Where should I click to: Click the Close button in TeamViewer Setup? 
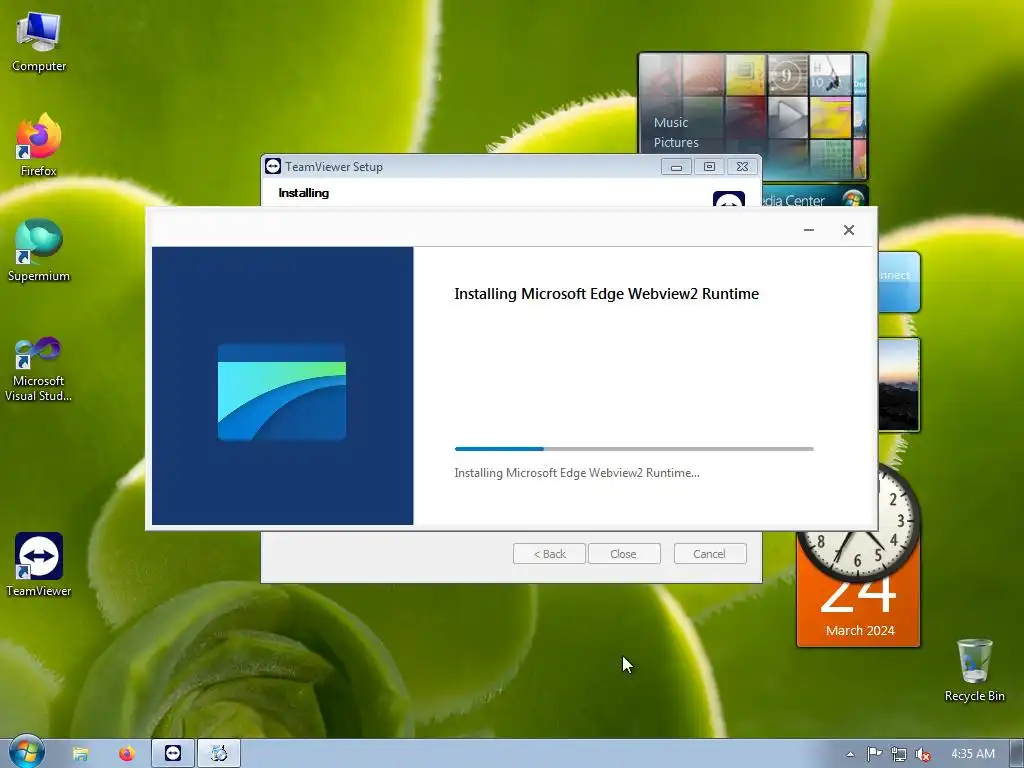(624, 554)
